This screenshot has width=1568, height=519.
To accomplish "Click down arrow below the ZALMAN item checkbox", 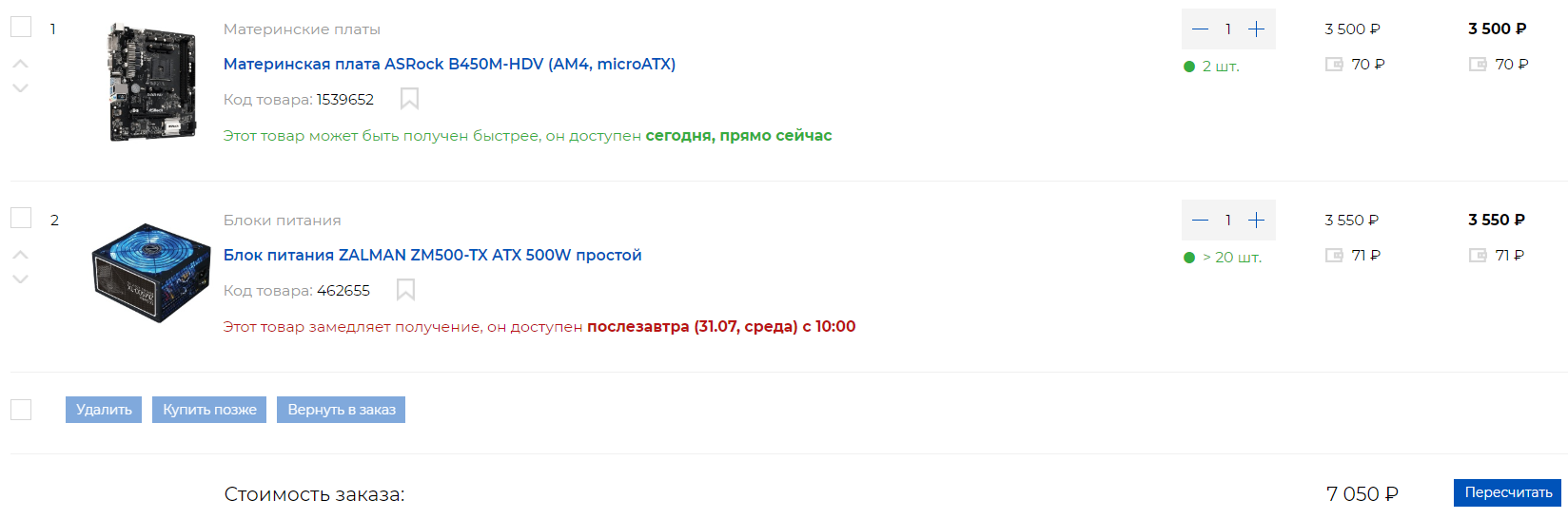I will (21, 279).
